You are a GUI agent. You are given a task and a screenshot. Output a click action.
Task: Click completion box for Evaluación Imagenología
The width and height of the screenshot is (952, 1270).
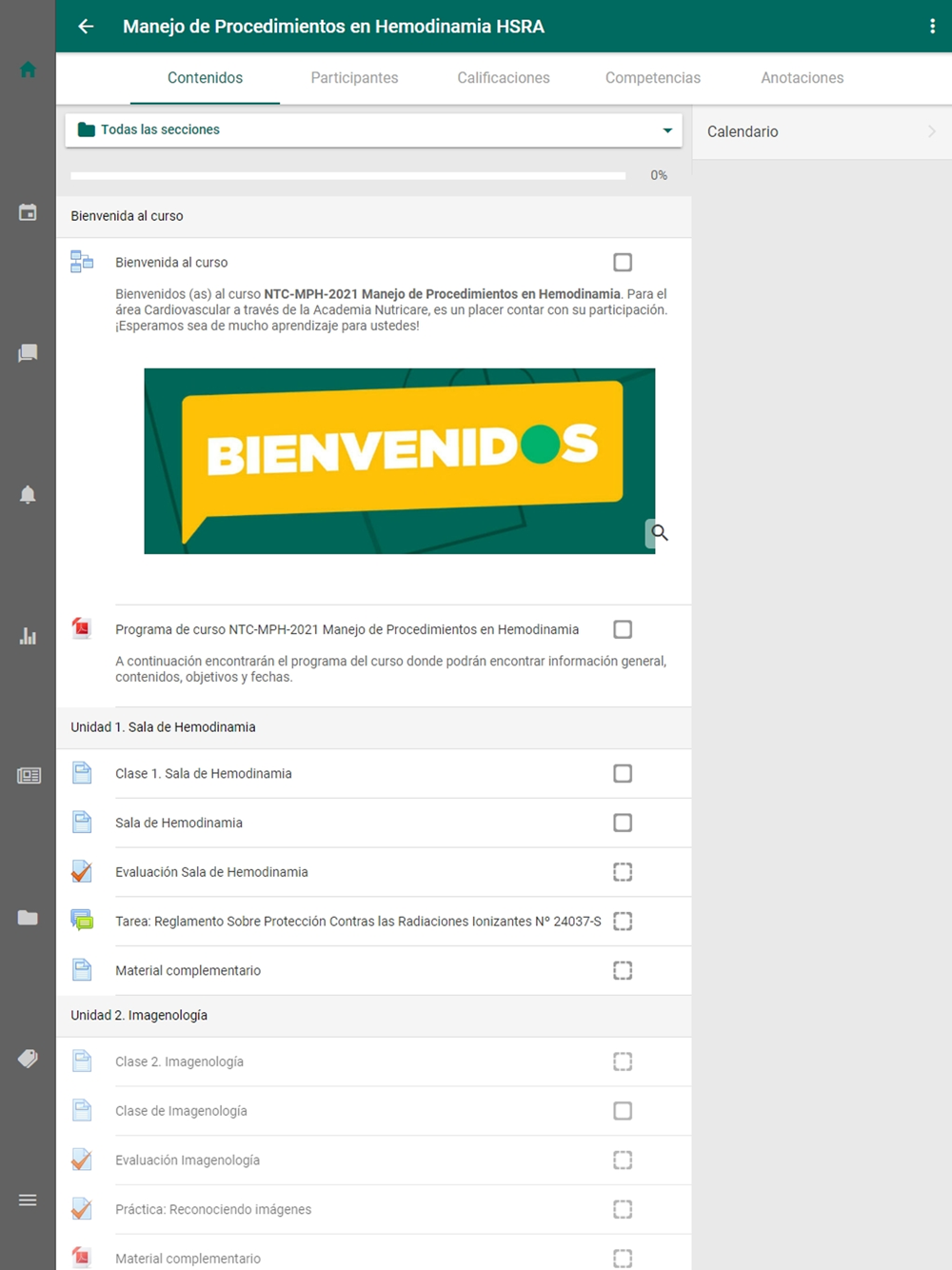[623, 1160]
